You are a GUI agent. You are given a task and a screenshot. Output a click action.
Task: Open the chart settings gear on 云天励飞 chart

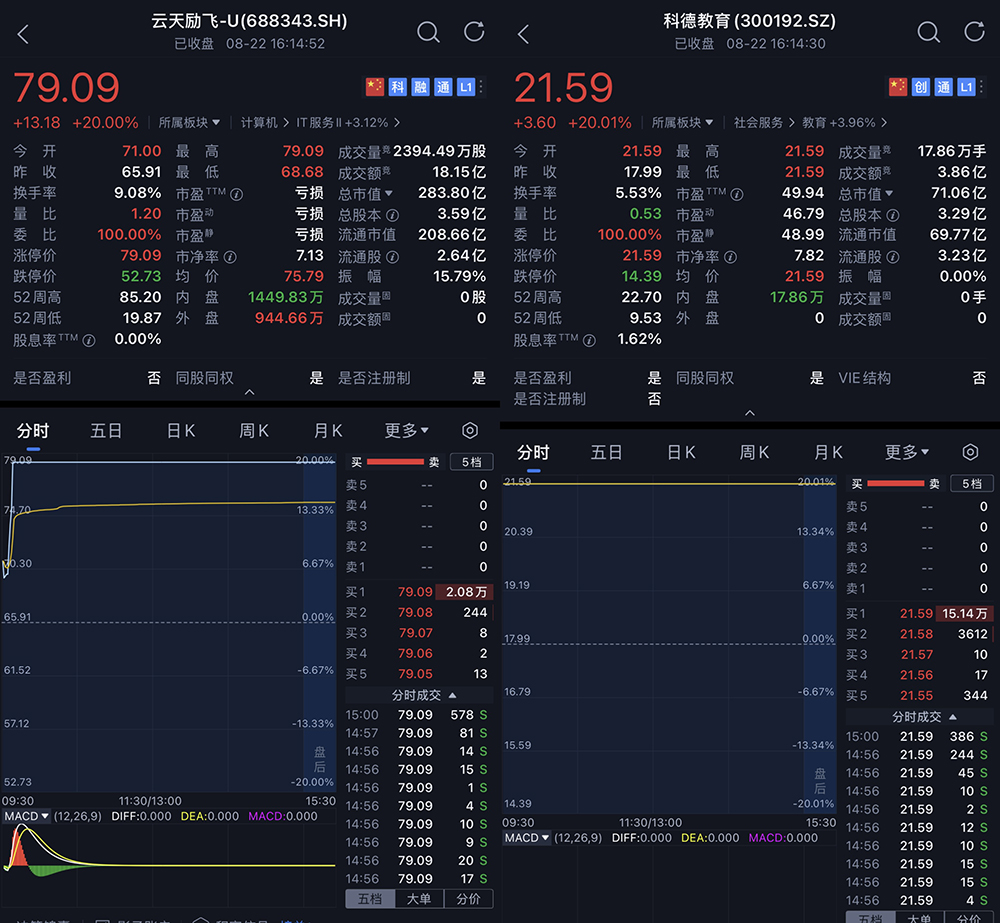(x=469, y=430)
